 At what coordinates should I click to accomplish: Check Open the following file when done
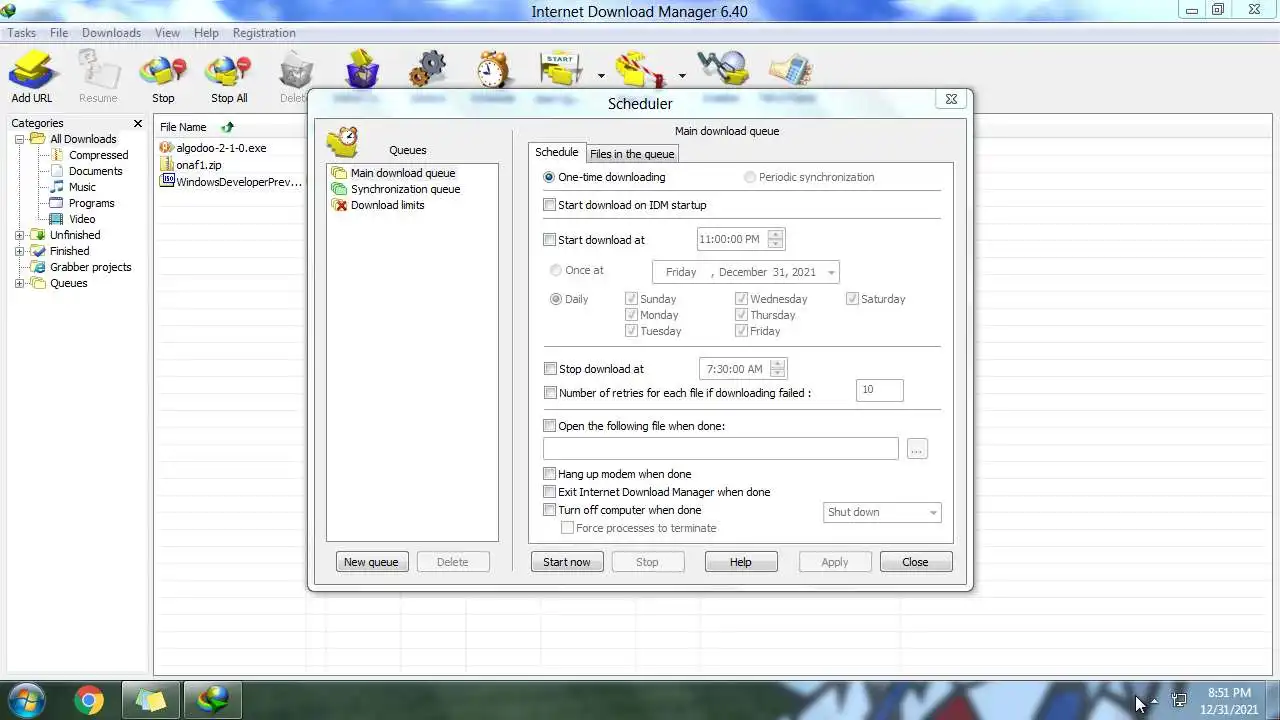point(549,426)
